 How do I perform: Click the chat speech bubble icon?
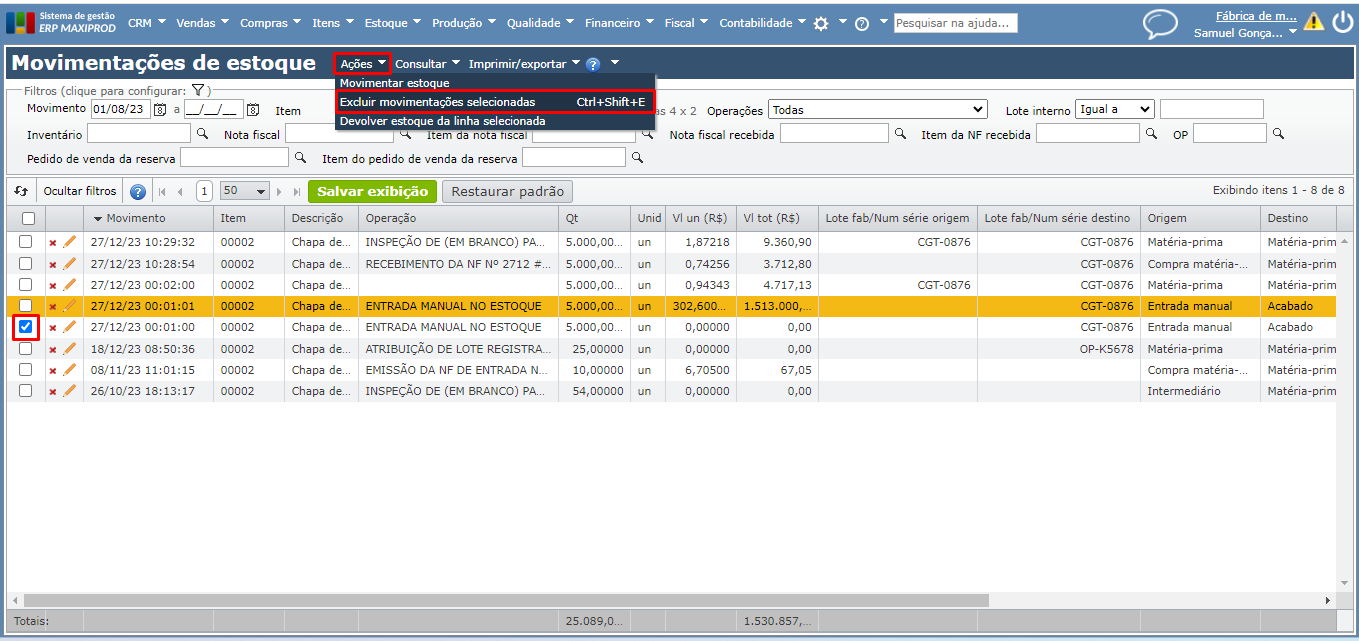tap(1160, 23)
